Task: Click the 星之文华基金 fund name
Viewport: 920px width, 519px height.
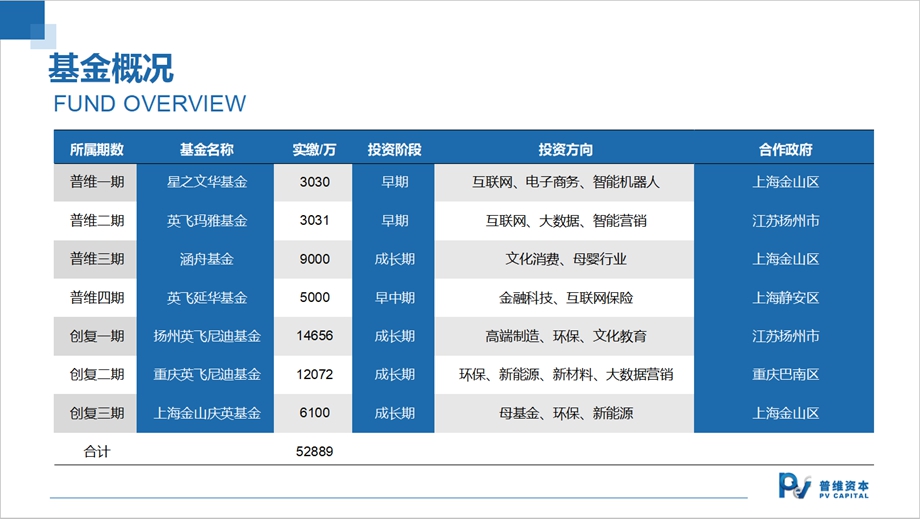Action: (207, 182)
